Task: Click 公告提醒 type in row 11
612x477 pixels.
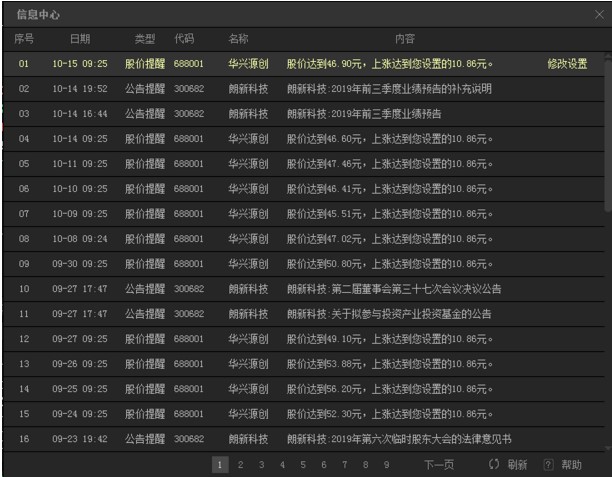Action: (145, 313)
